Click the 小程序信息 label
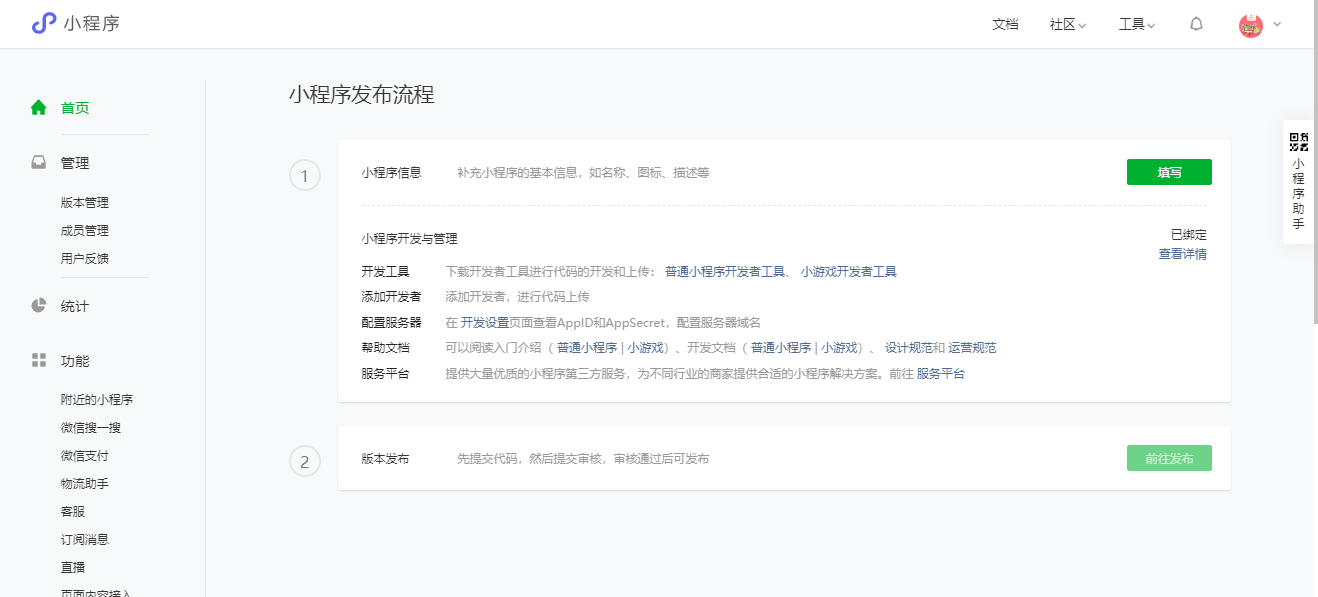 pyautogui.click(x=392, y=172)
